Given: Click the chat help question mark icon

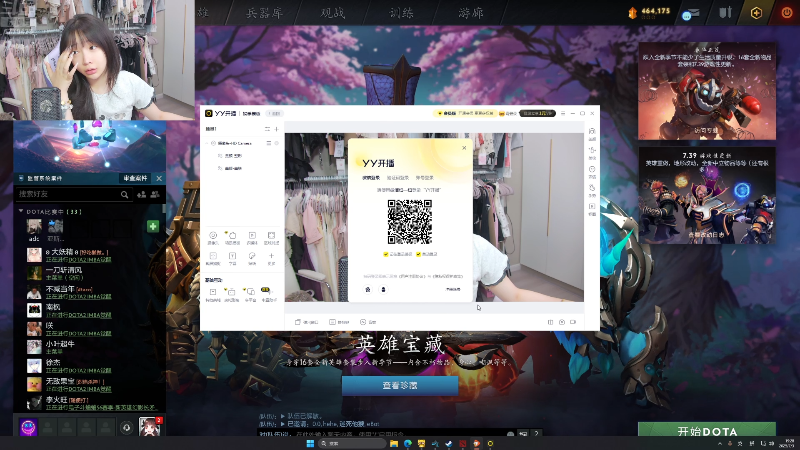Looking at the screenshot, I should pos(536,434).
